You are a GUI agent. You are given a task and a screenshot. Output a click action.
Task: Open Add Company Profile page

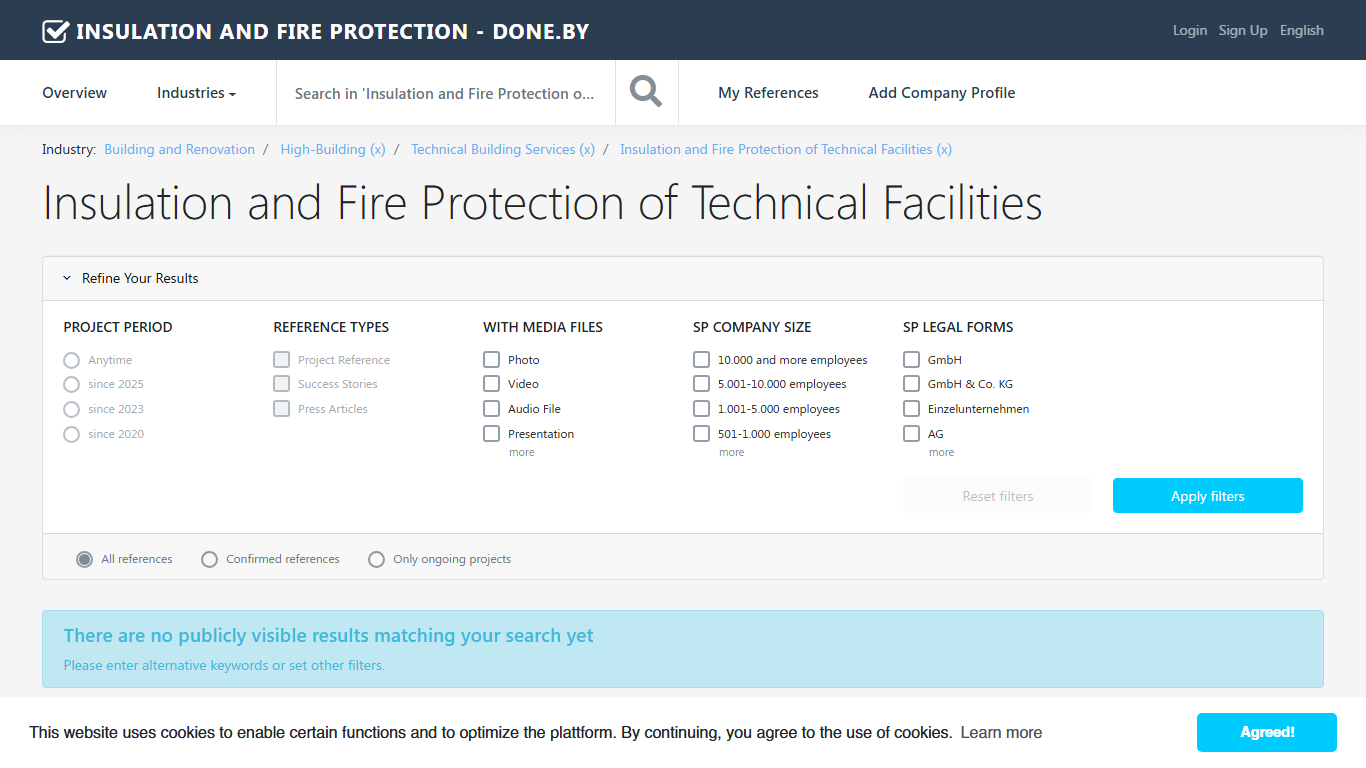coord(941,93)
